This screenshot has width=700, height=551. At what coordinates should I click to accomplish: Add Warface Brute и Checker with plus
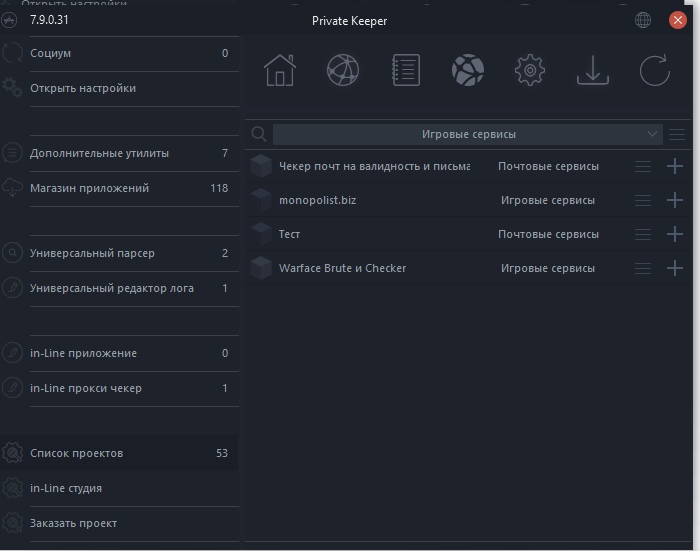[x=675, y=268]
